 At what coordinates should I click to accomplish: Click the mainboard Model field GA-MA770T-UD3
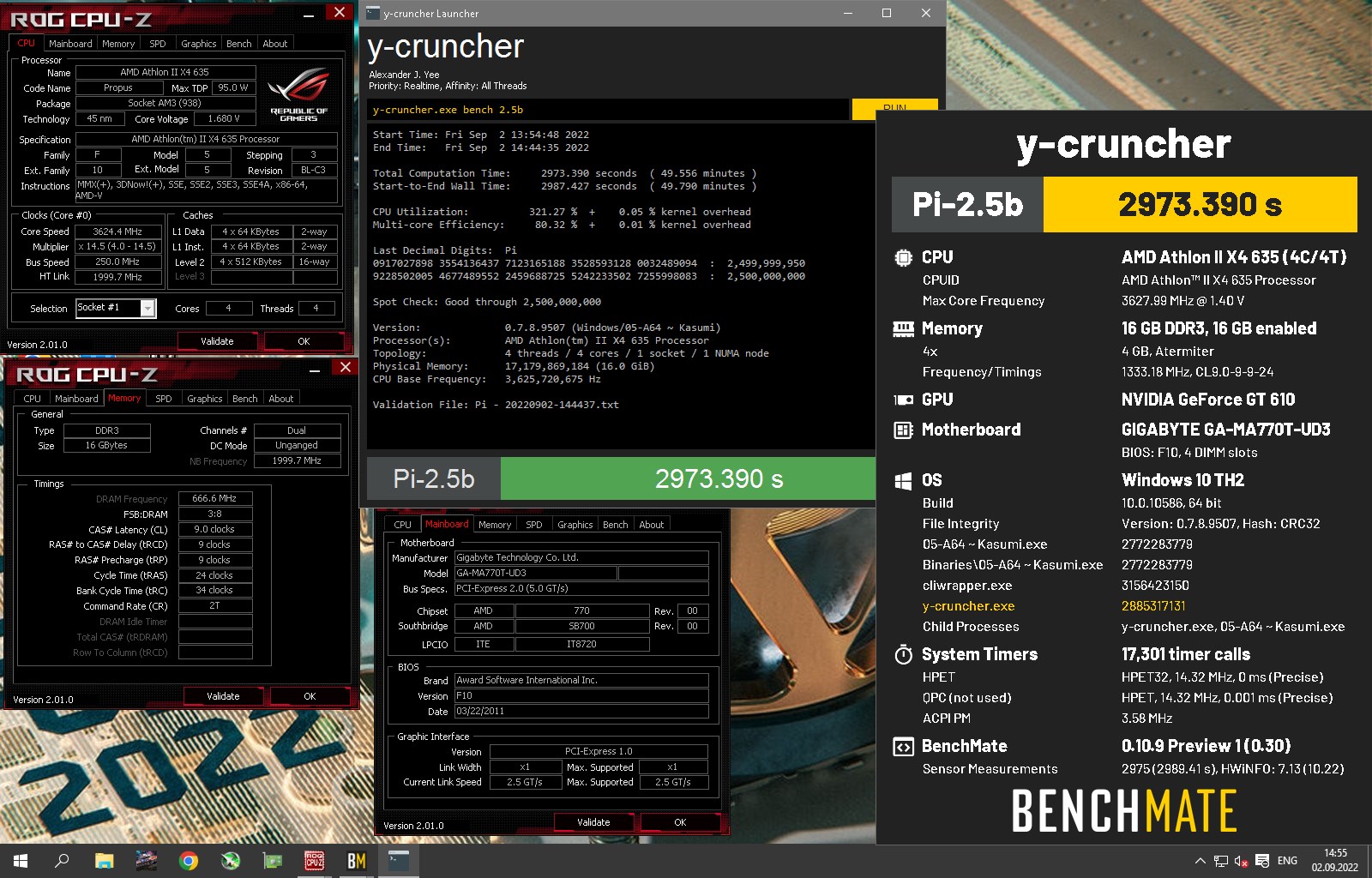tap(535, 573)
